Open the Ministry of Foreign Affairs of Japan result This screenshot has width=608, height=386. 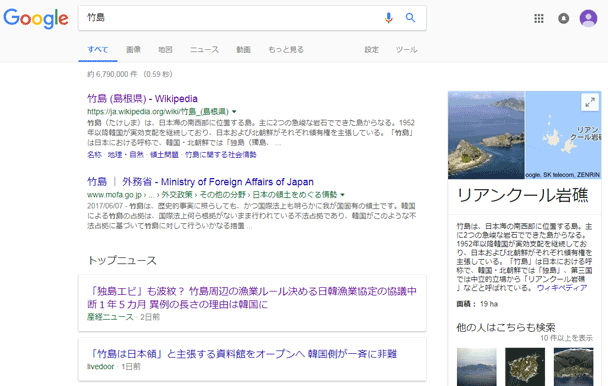pyautogui.click(x=200, y=182)
